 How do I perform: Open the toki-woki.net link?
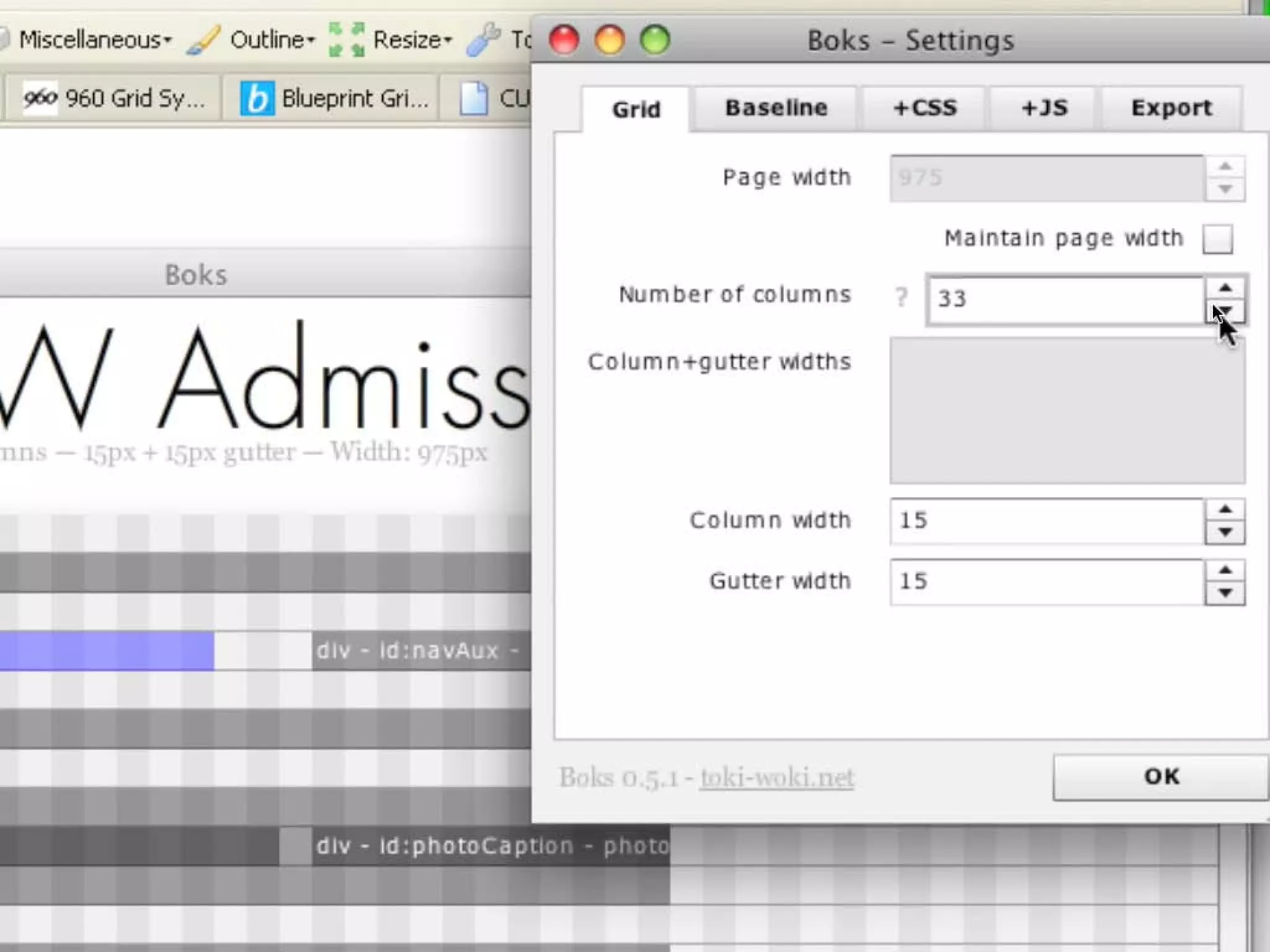point(776,777)
